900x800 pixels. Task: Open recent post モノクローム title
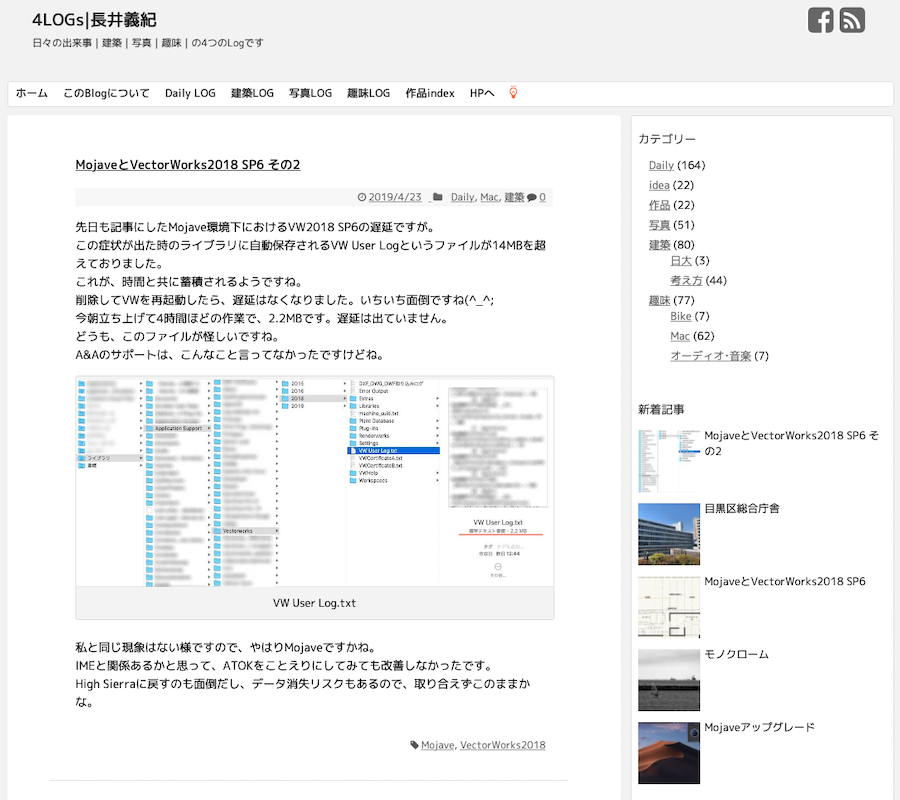click(736, 654)
